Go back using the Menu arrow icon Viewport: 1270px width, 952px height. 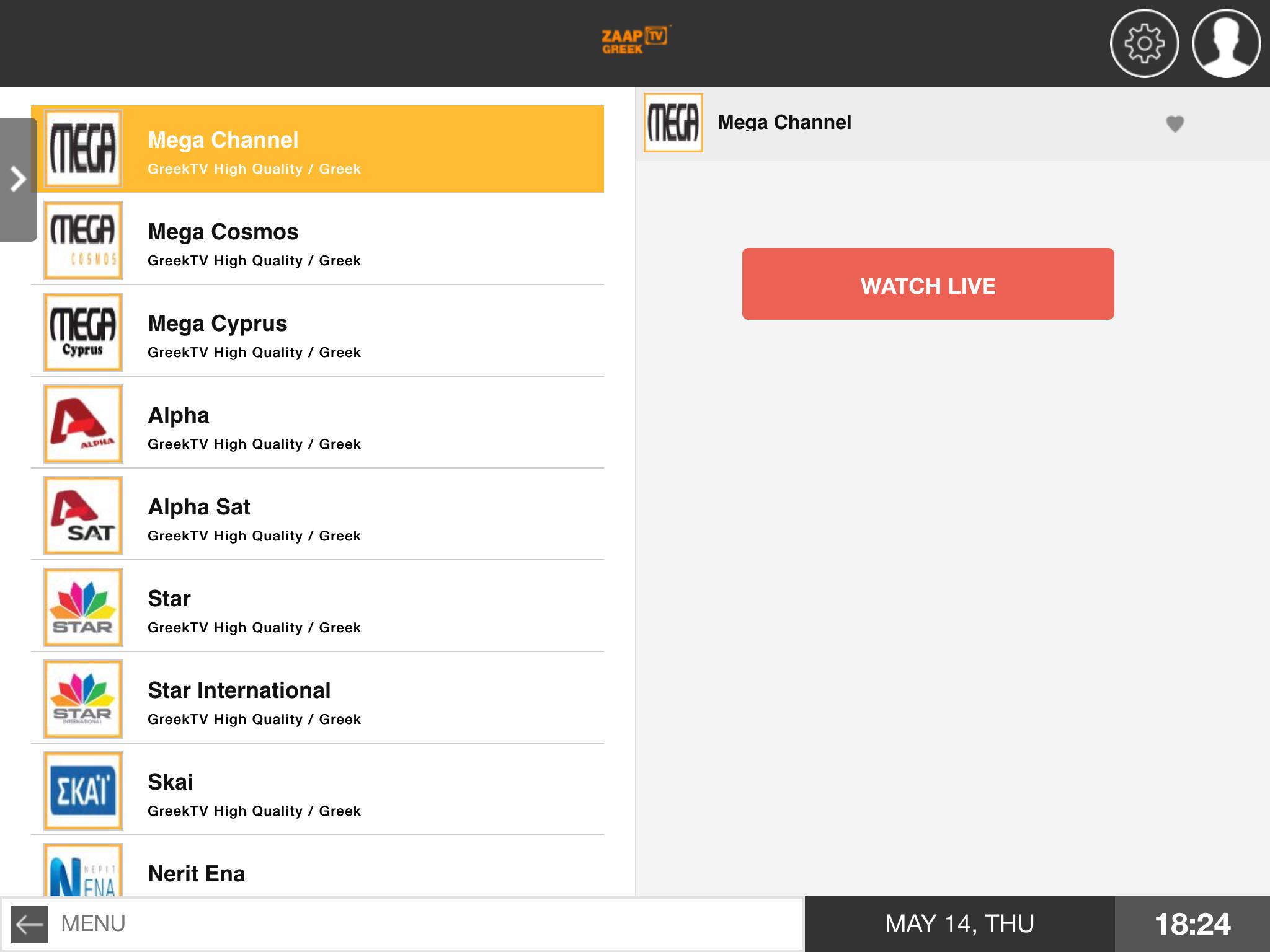point(30,925)
